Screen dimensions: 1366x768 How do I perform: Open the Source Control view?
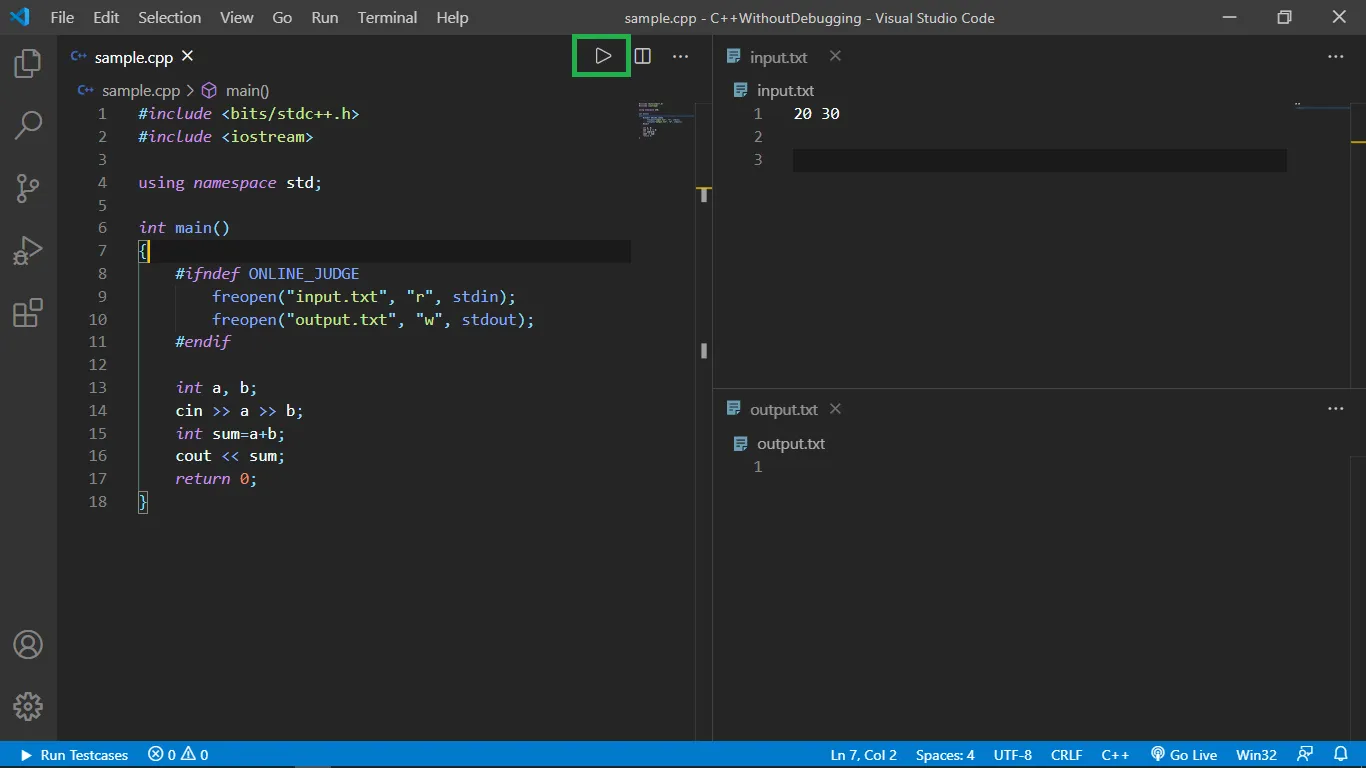pyautogui.click(x=27, y=188)
